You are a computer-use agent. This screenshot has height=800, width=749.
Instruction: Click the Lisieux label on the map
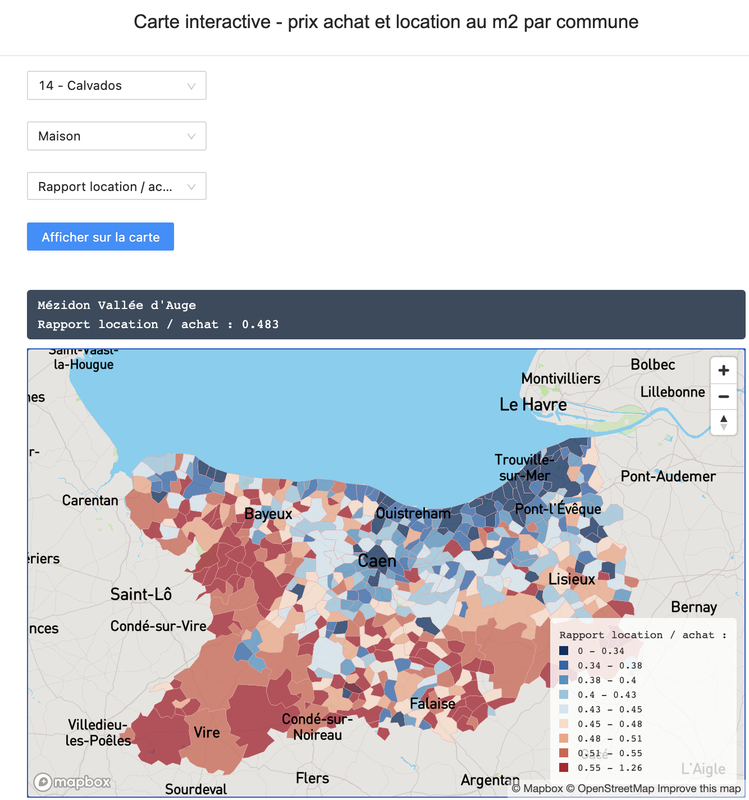point(572,579)
